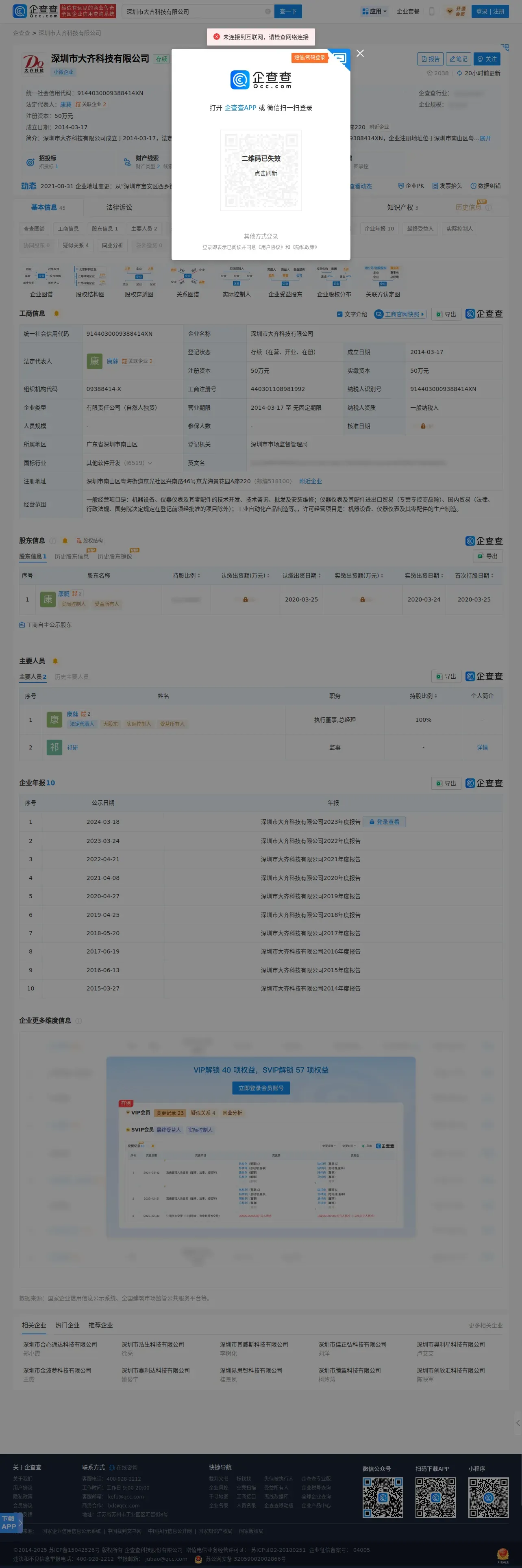Image resolution: width=522 pixels, height=1568 pixels.
Task: Click the 关注 follow button
Action: click(x=487, y=59)
